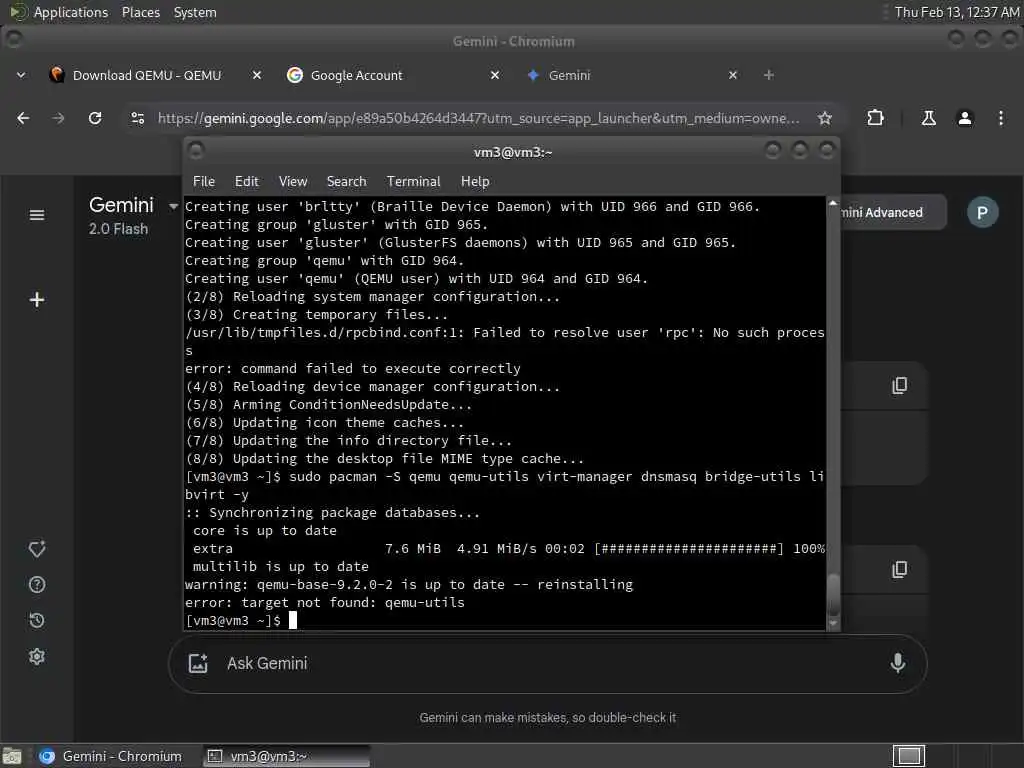Open site information icon in address bar
This screenshot has height=768, width=1024.
[x=138, y=118]
